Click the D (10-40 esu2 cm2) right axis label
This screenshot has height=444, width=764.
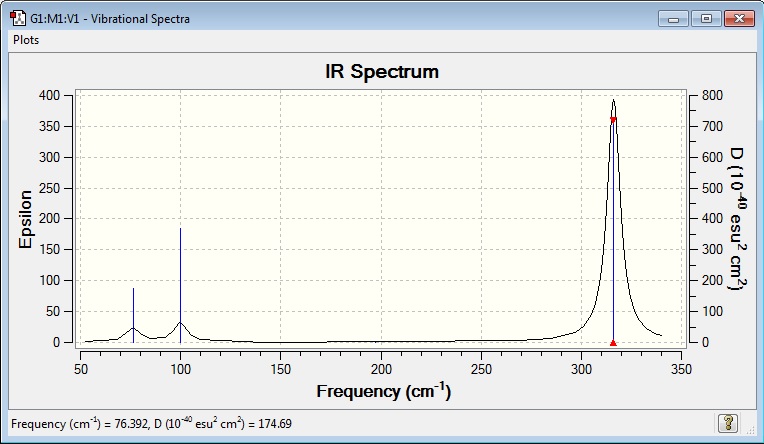[x=737, y=218]
